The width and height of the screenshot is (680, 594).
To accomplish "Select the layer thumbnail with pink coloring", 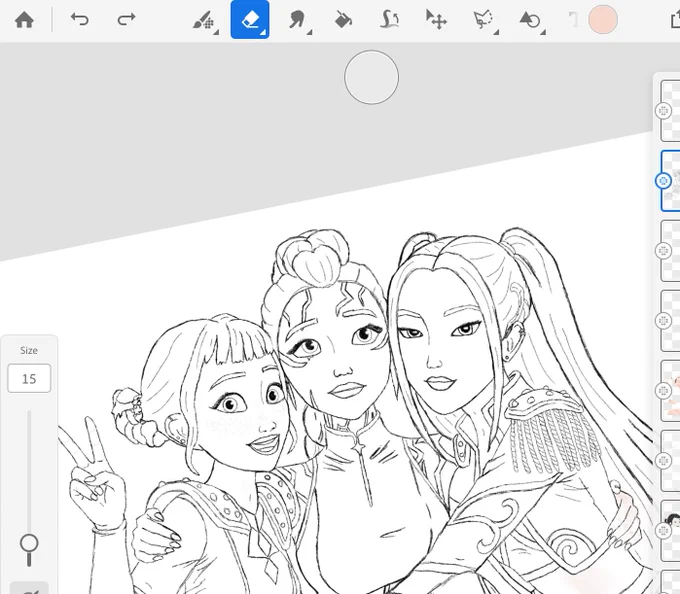I will [670, 391].
